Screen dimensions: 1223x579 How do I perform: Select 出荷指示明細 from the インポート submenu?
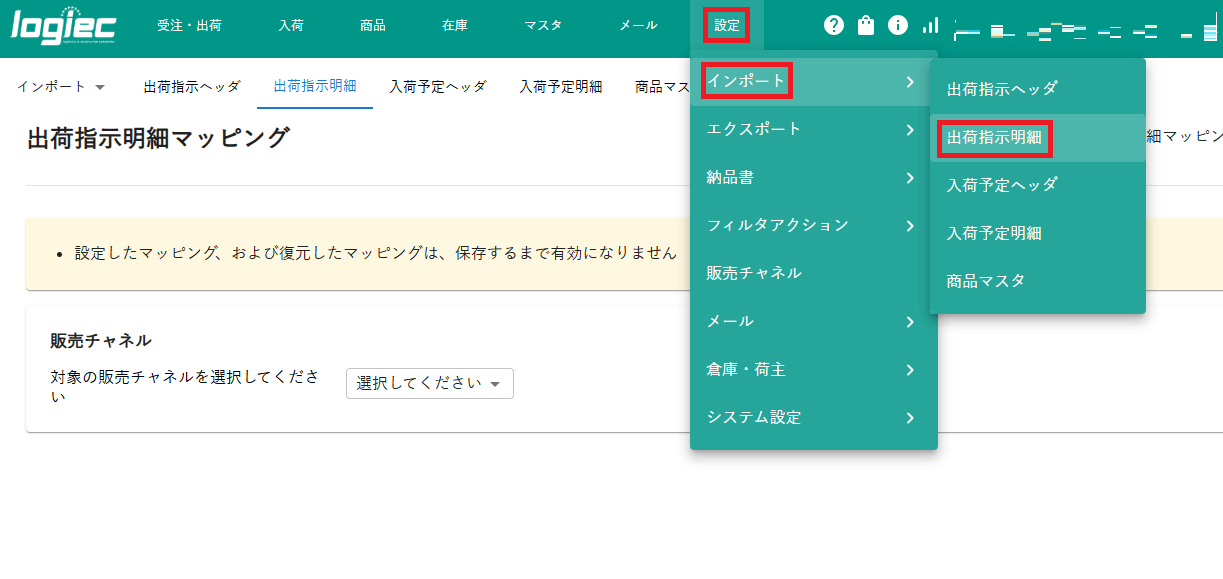(x=993, y=136)
